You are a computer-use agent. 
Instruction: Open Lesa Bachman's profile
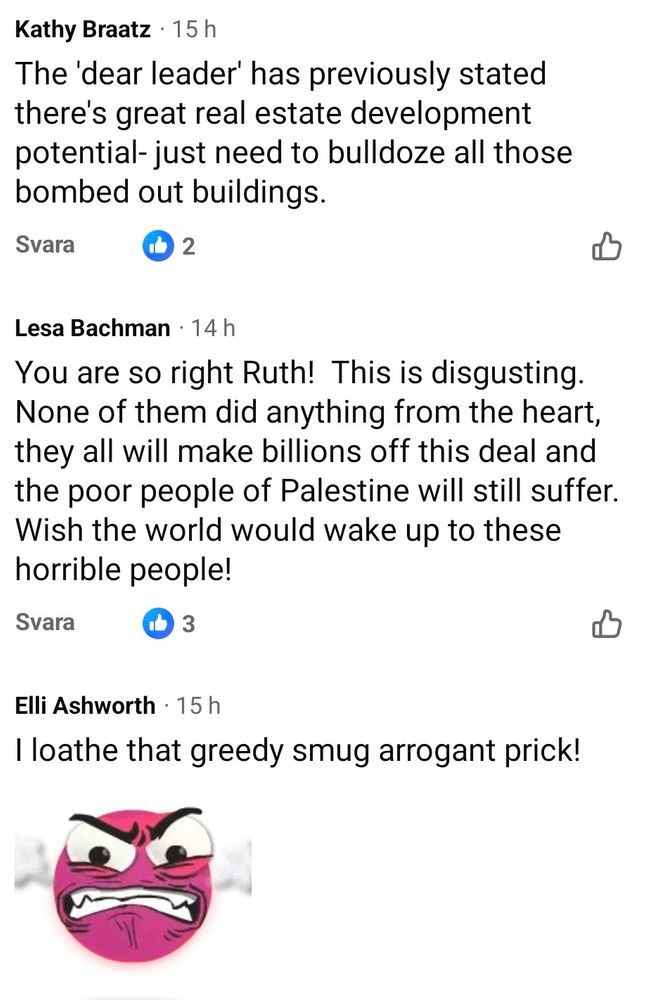pyautogui.click(x=92, y=328)
